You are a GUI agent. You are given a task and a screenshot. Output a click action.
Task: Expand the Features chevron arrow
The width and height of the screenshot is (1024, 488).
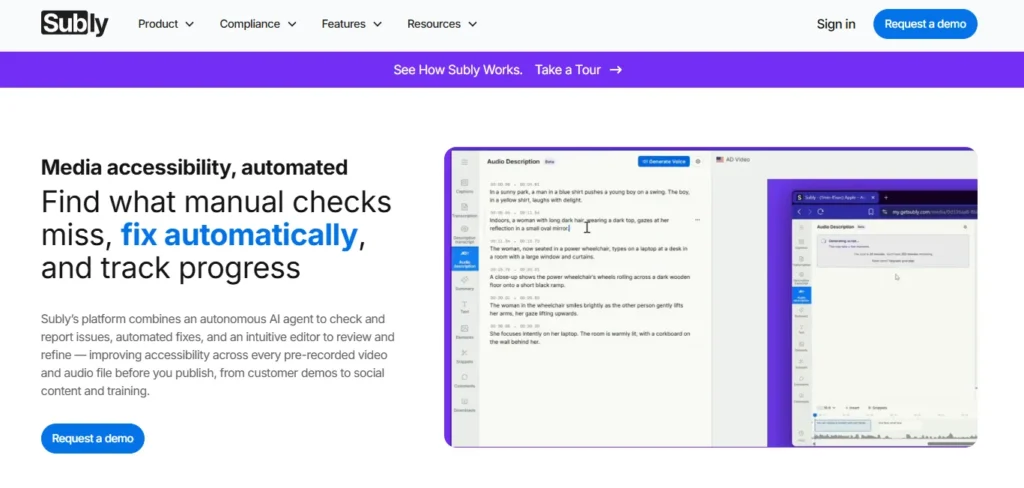click(x=377, y=24)
